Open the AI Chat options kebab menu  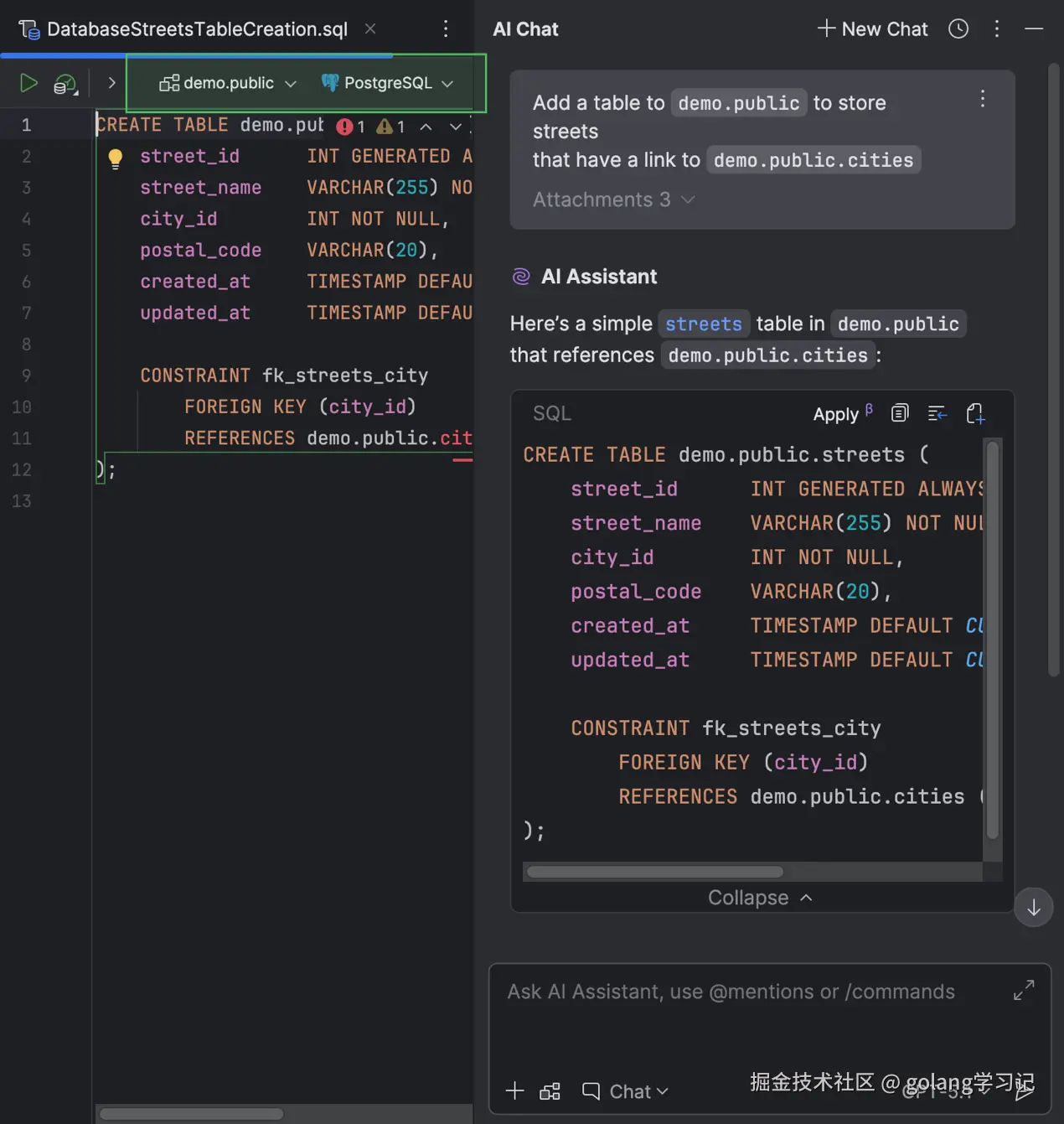click(x=996, y=28)
